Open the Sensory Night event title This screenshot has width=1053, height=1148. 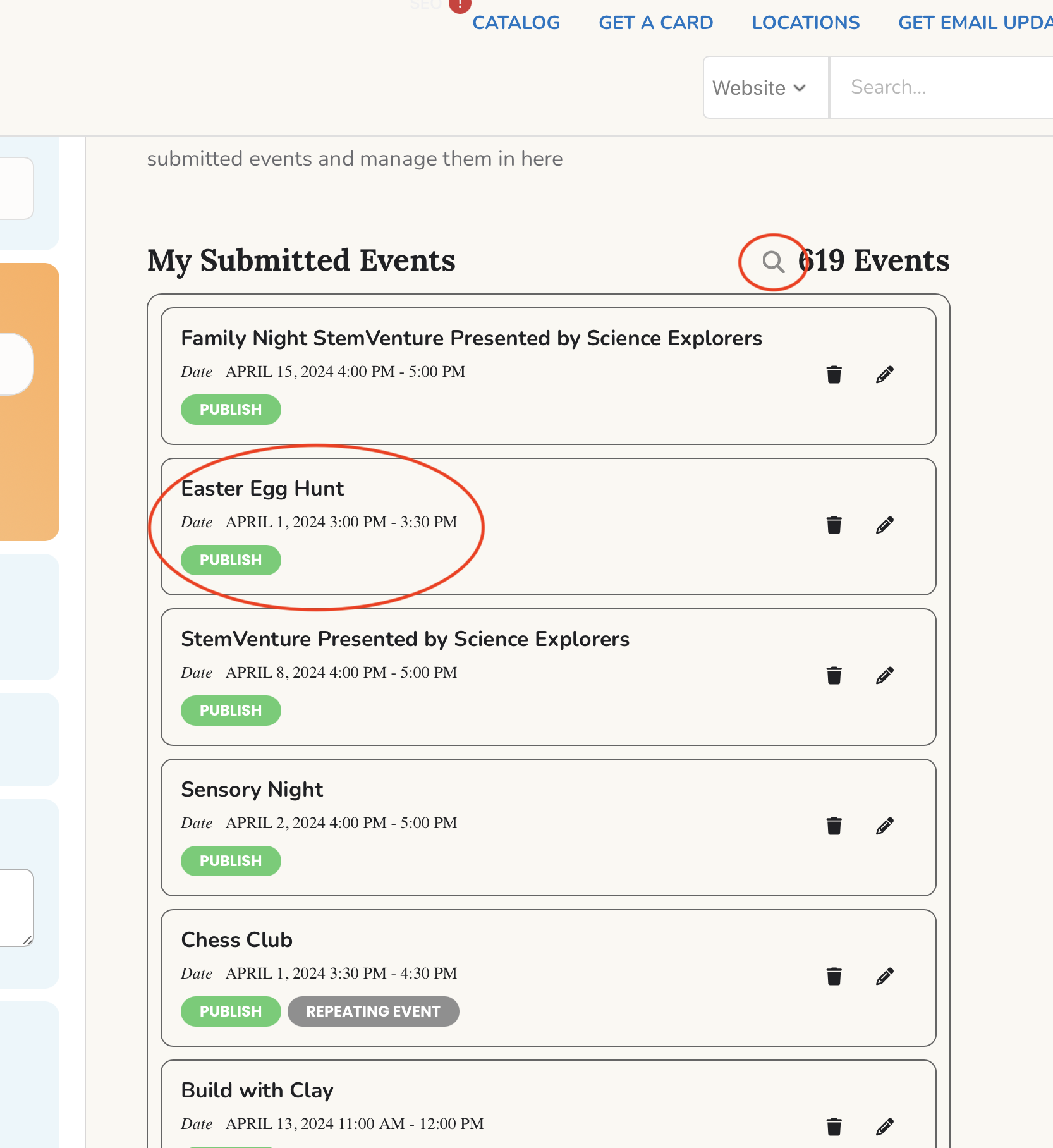coord(252,790)
